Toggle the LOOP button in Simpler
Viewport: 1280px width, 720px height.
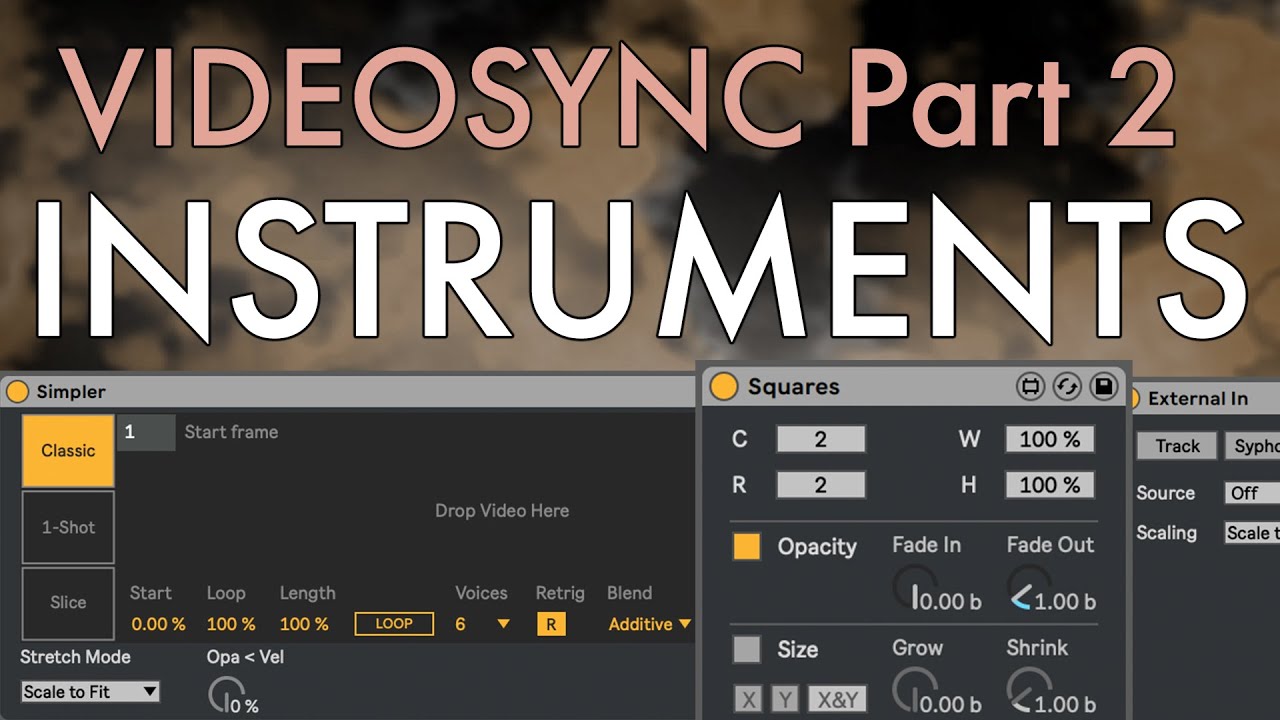coord(394,624)
